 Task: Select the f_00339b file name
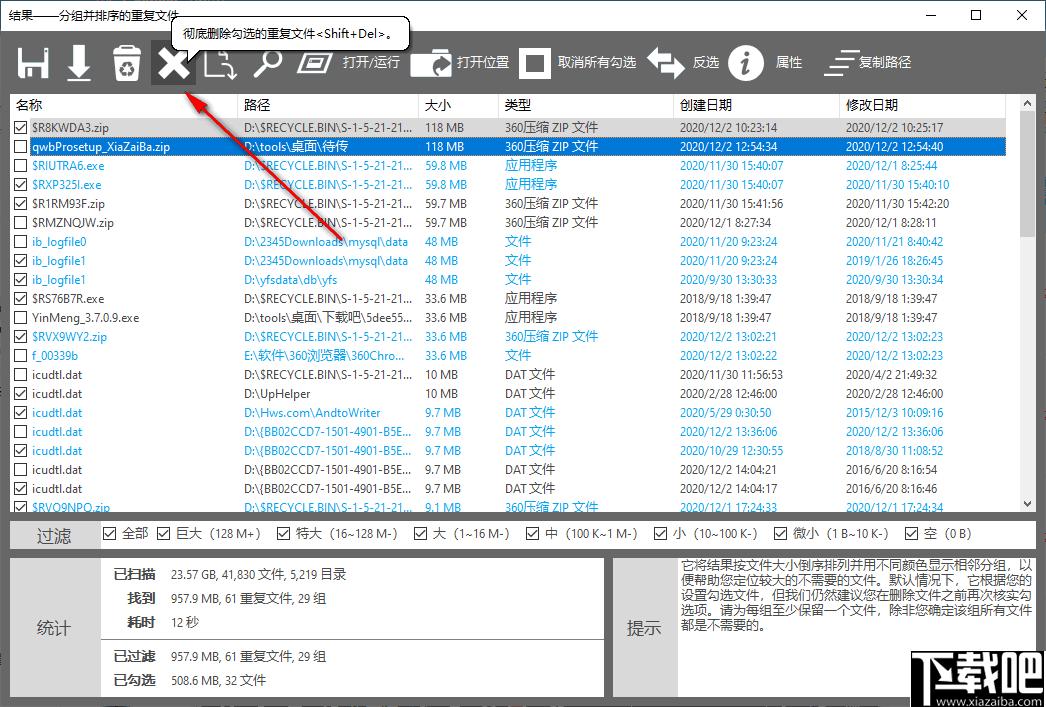click(55, 356)
